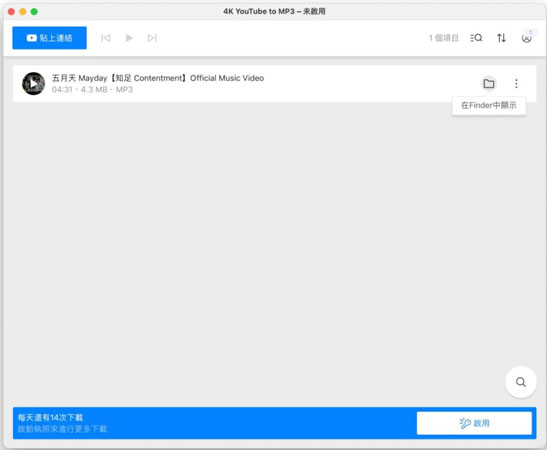Click the 04:31 · 4.3 MB · MP3 details
547x450 pixels.
pyautogui.click(x=92, y=90)
